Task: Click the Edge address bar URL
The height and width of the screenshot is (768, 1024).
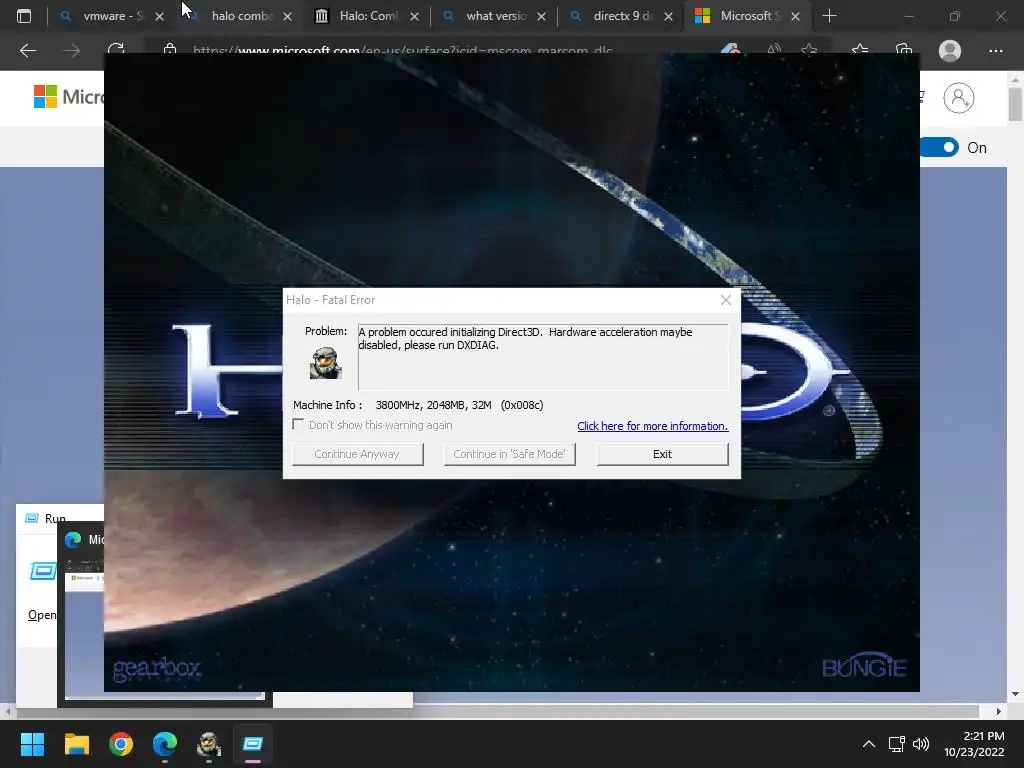Action: (x=402, y=50)
